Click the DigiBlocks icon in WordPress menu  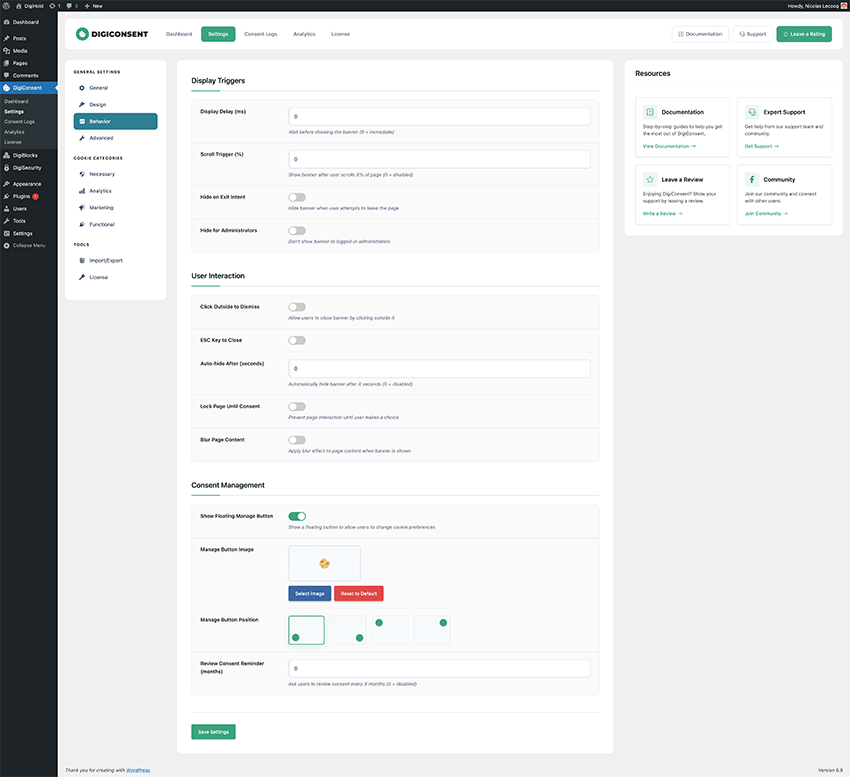click(x=7, y=155)
